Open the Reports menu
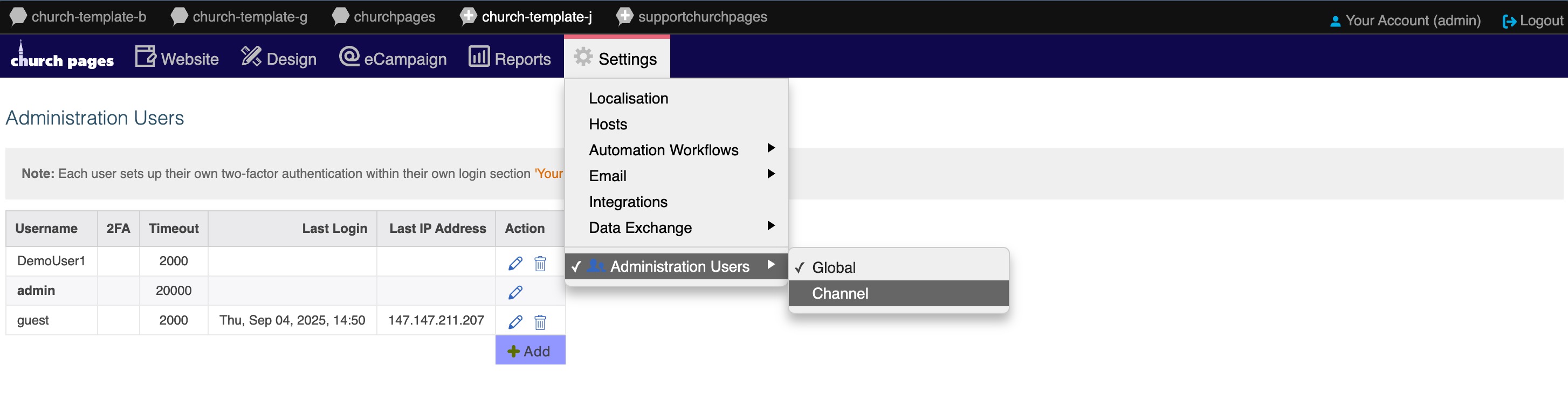1568x413 pixels. [510, 58]
